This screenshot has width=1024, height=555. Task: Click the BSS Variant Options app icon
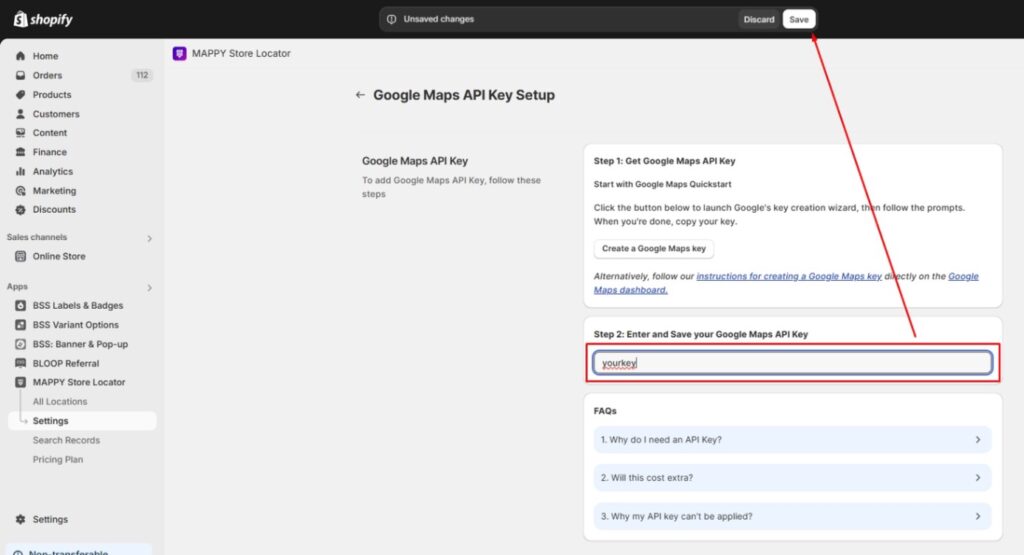[x=20, y=325]
